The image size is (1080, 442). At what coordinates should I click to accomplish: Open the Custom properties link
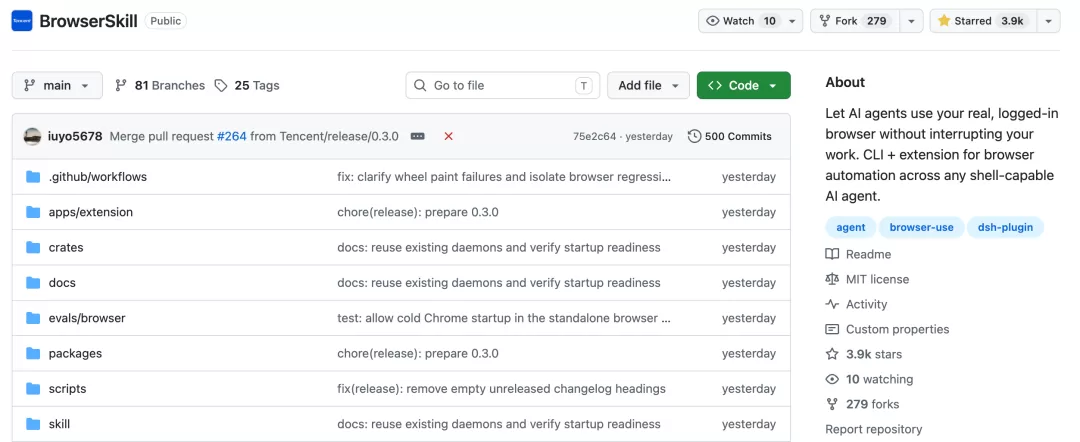tap(888, 329)
